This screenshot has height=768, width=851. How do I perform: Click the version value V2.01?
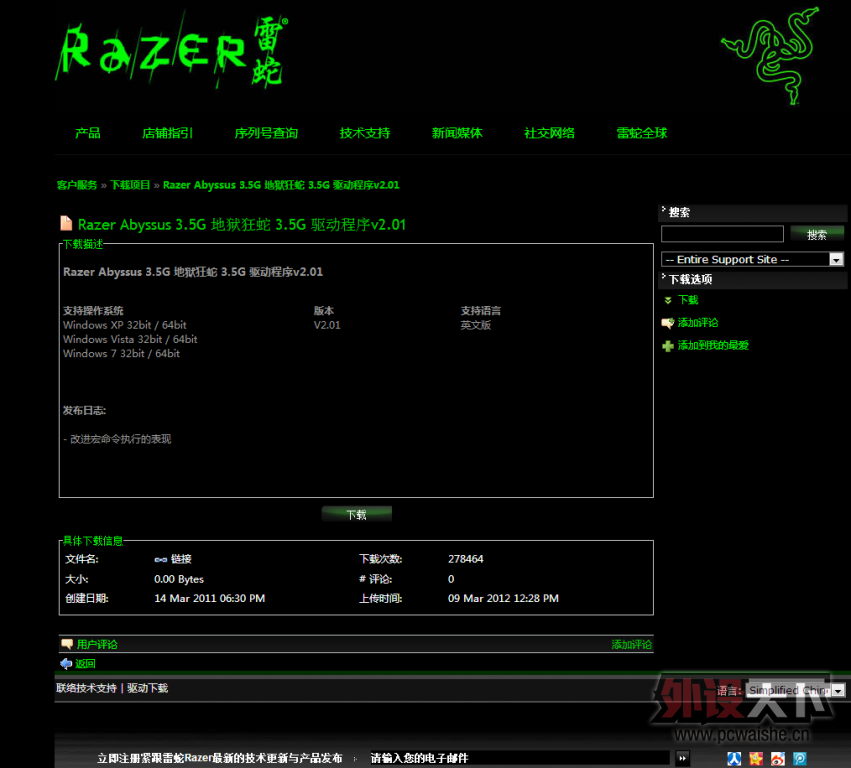pyautogui.click(x=327, y=325)
